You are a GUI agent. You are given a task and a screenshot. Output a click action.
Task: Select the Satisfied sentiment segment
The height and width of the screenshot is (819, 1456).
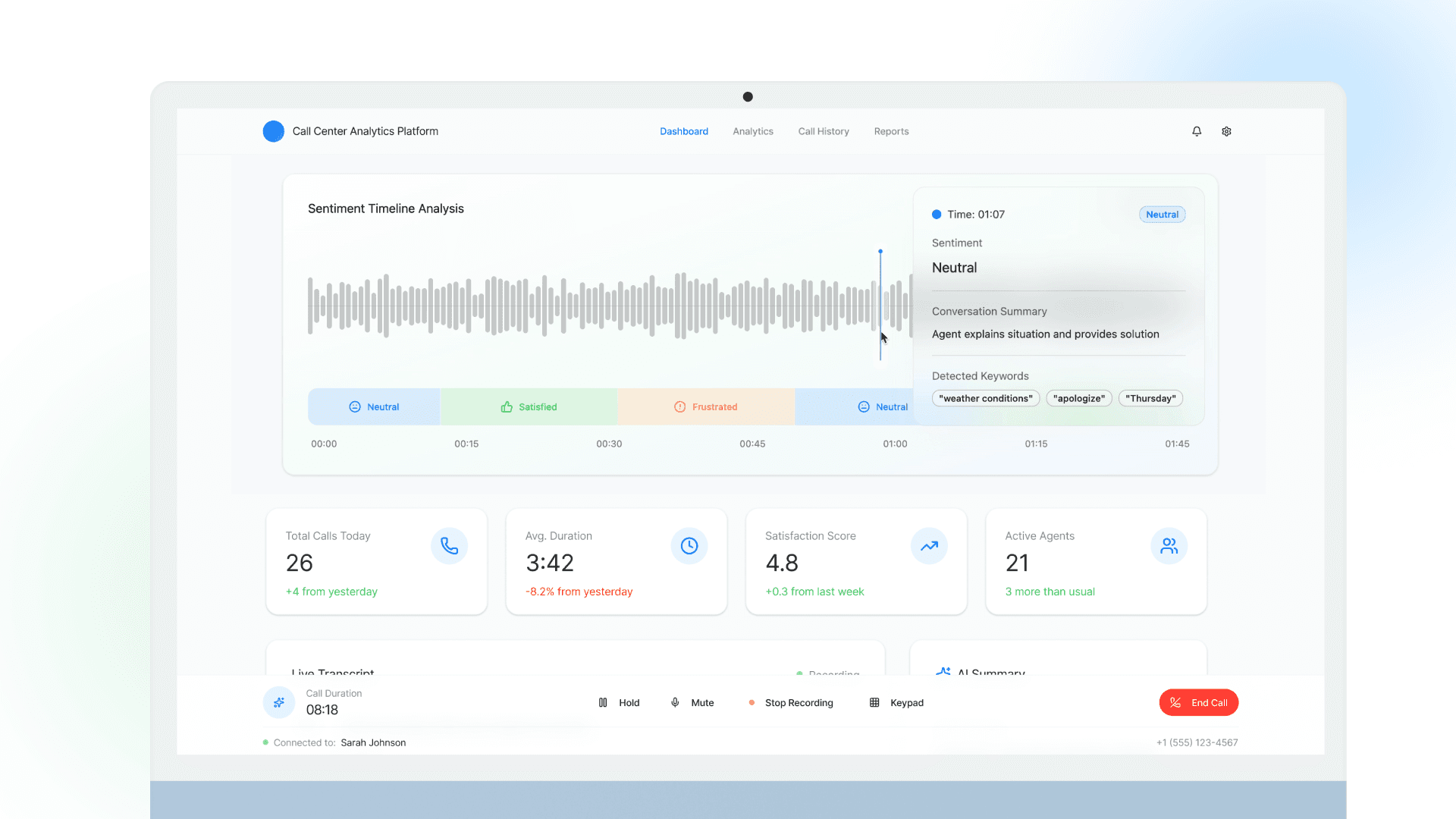pos(529,407)
